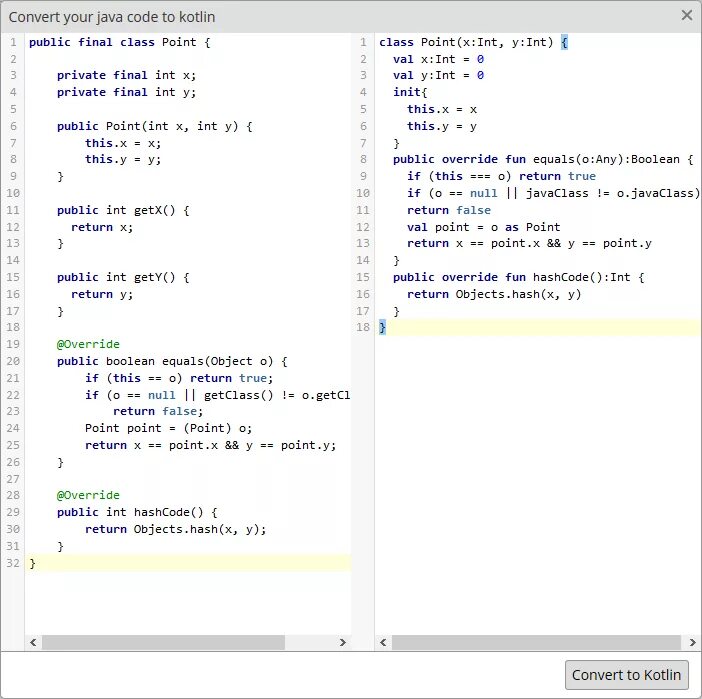The height and width of the screenshot is (699, 702).
Task: Click the 'public final class Point {' line
Action: 120,42
